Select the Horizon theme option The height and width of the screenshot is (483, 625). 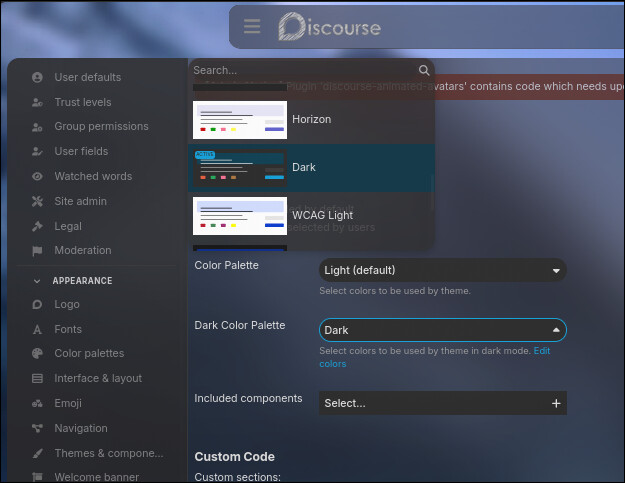point(311,119)
